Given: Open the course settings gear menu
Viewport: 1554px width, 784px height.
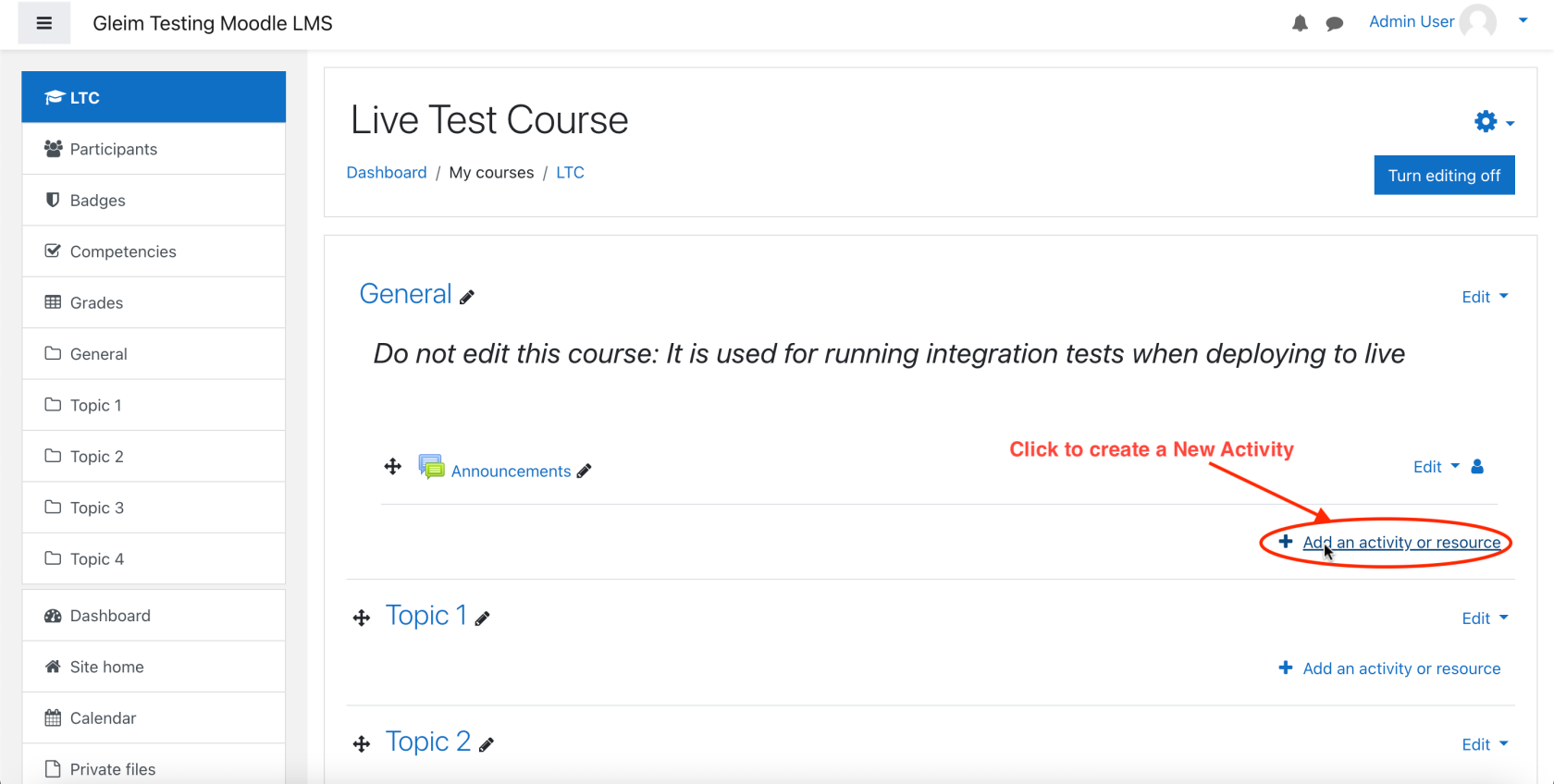Looking at the screenshot, I should tap(1493, 121).
